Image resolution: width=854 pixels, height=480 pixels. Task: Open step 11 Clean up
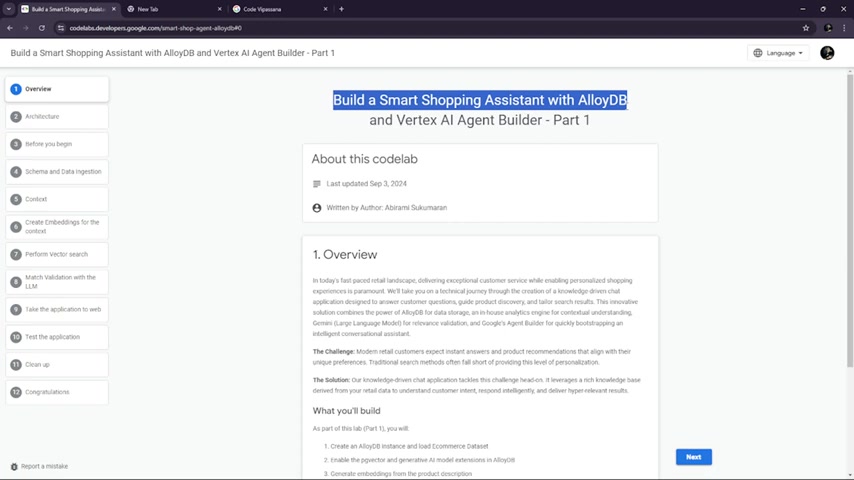pyautogui.click(x=57, y=364)
